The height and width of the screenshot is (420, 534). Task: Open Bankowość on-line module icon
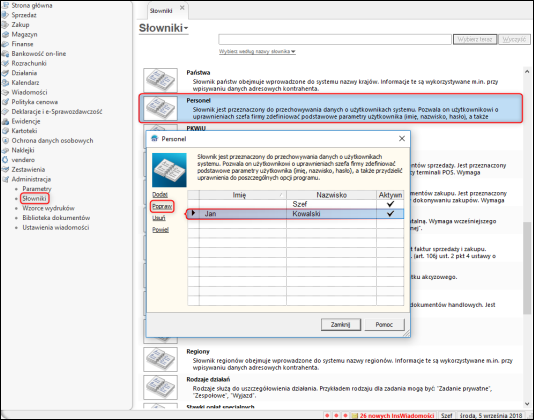(x=5, y=53)
